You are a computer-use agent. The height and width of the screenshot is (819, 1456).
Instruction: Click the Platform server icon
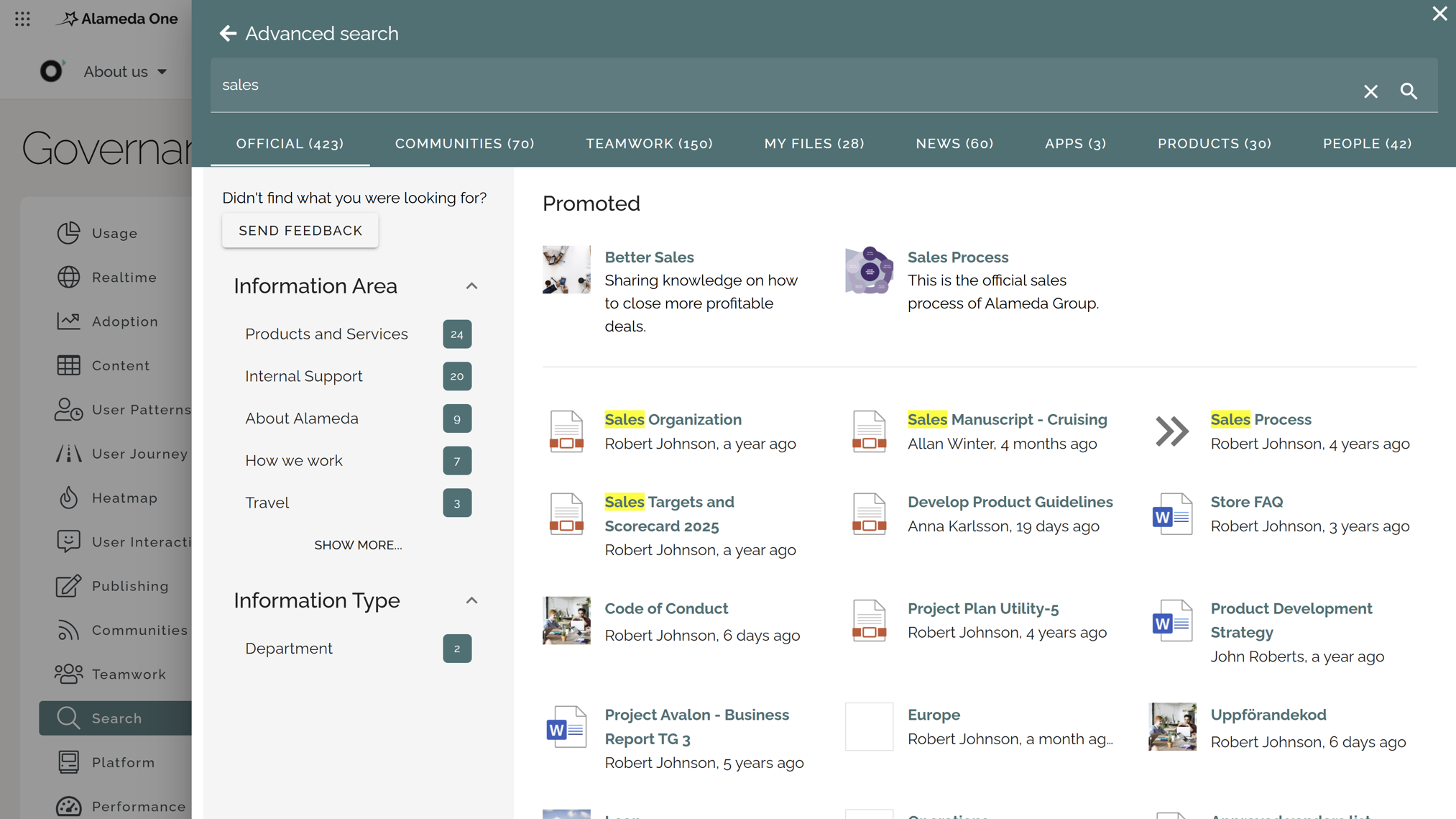(x=68, y=762)
